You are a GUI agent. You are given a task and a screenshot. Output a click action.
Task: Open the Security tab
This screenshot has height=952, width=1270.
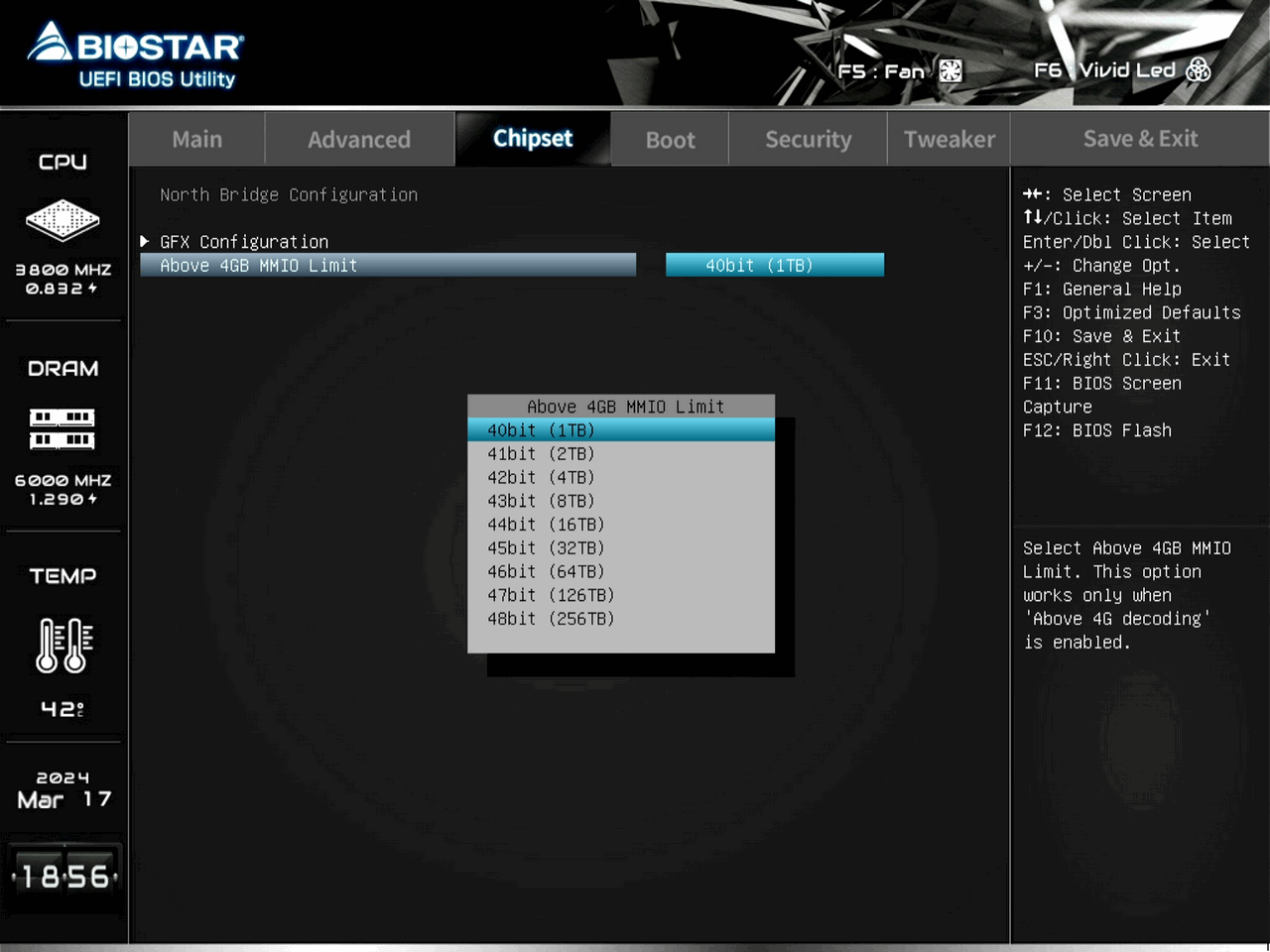808,139
